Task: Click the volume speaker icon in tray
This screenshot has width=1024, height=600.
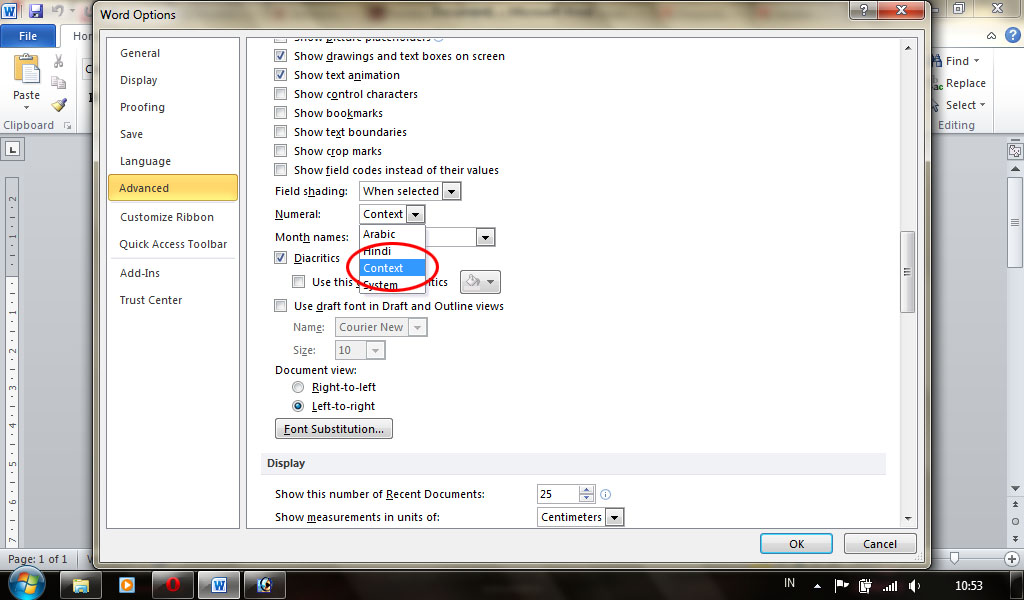Action: [x=914, y=585]
